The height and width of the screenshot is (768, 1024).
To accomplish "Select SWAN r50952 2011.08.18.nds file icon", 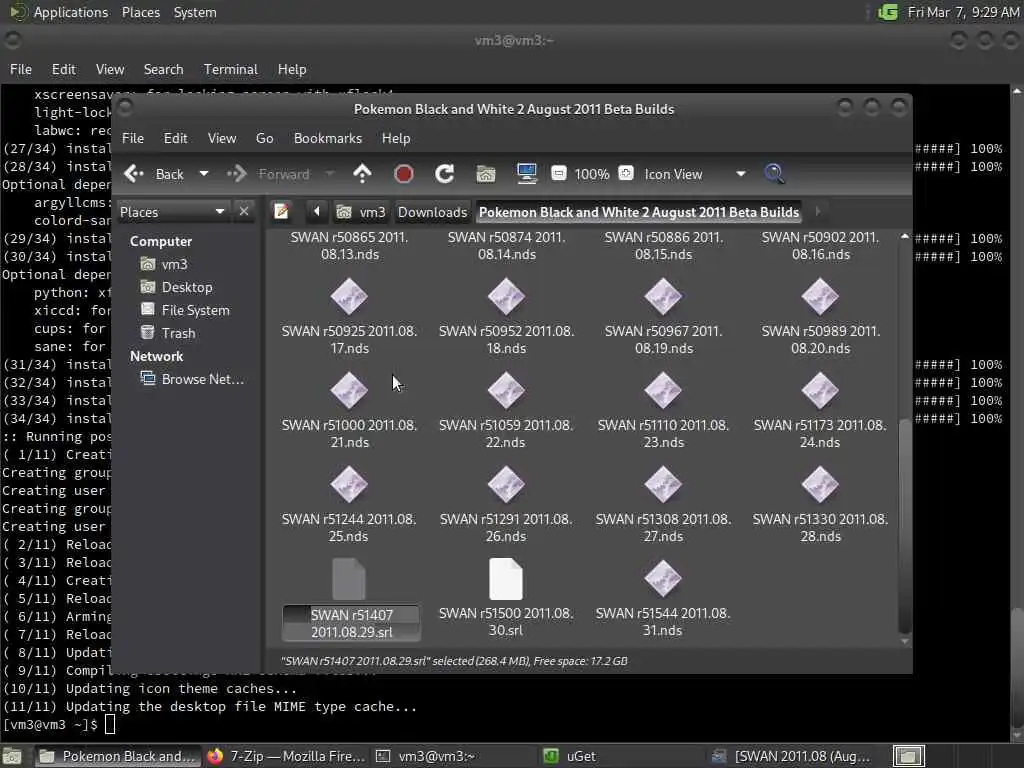I will 506,296.
